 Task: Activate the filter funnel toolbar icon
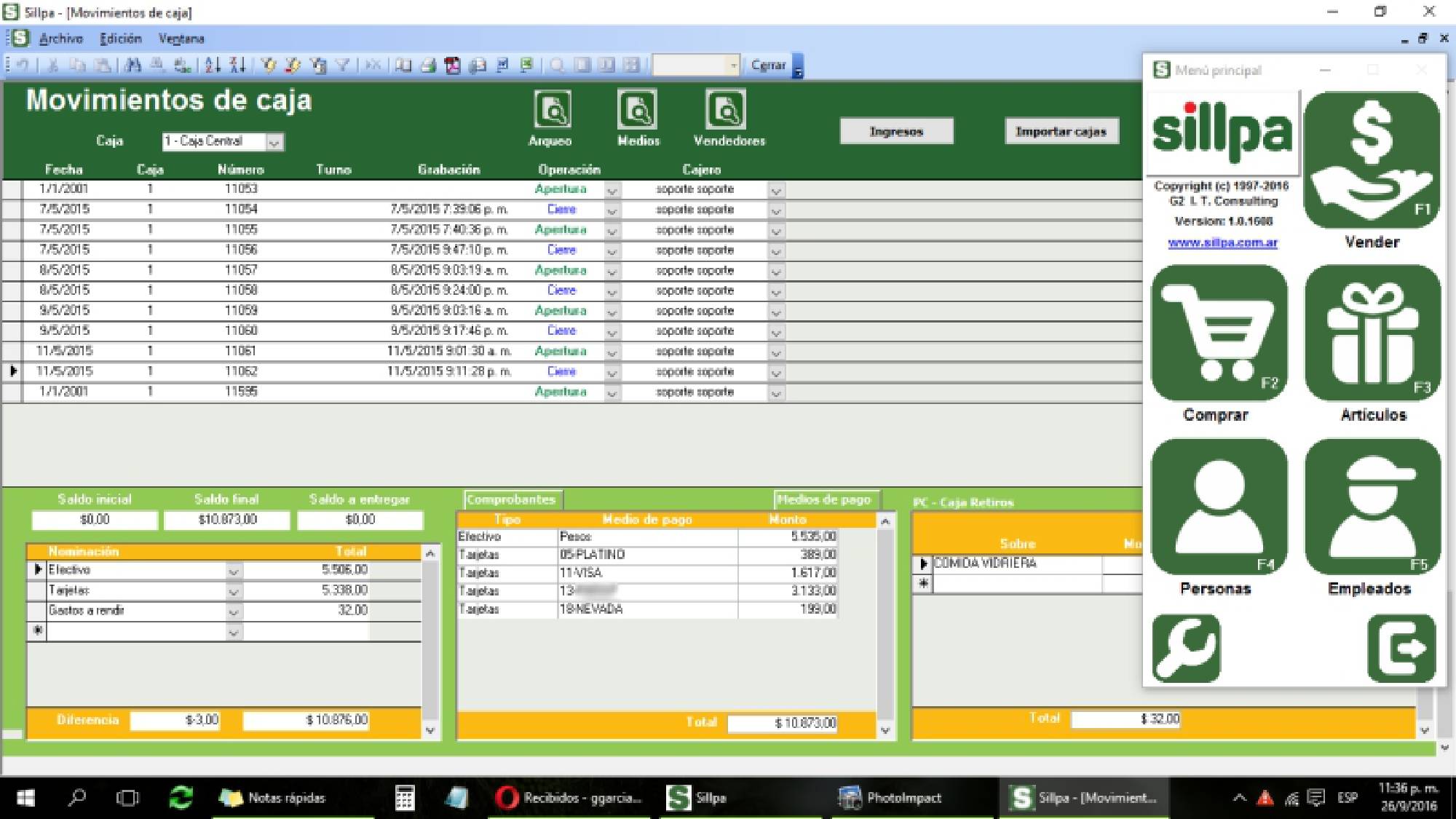pyautogui.click(x=342, y=65)
